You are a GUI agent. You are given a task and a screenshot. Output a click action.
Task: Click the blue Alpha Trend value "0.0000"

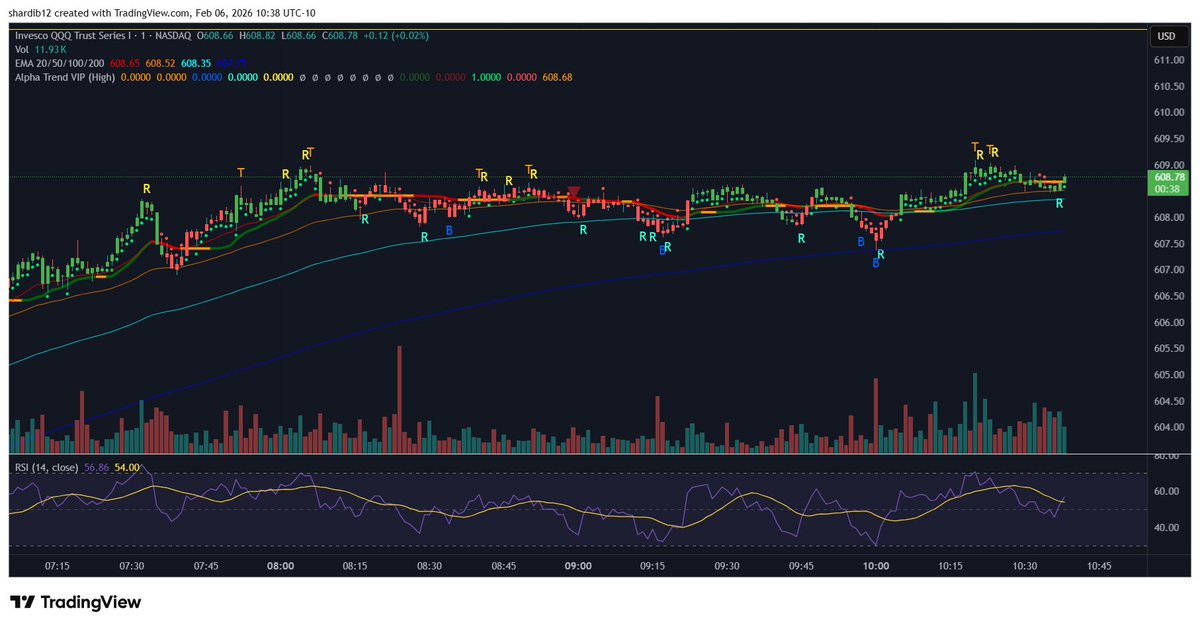(207, 77)
